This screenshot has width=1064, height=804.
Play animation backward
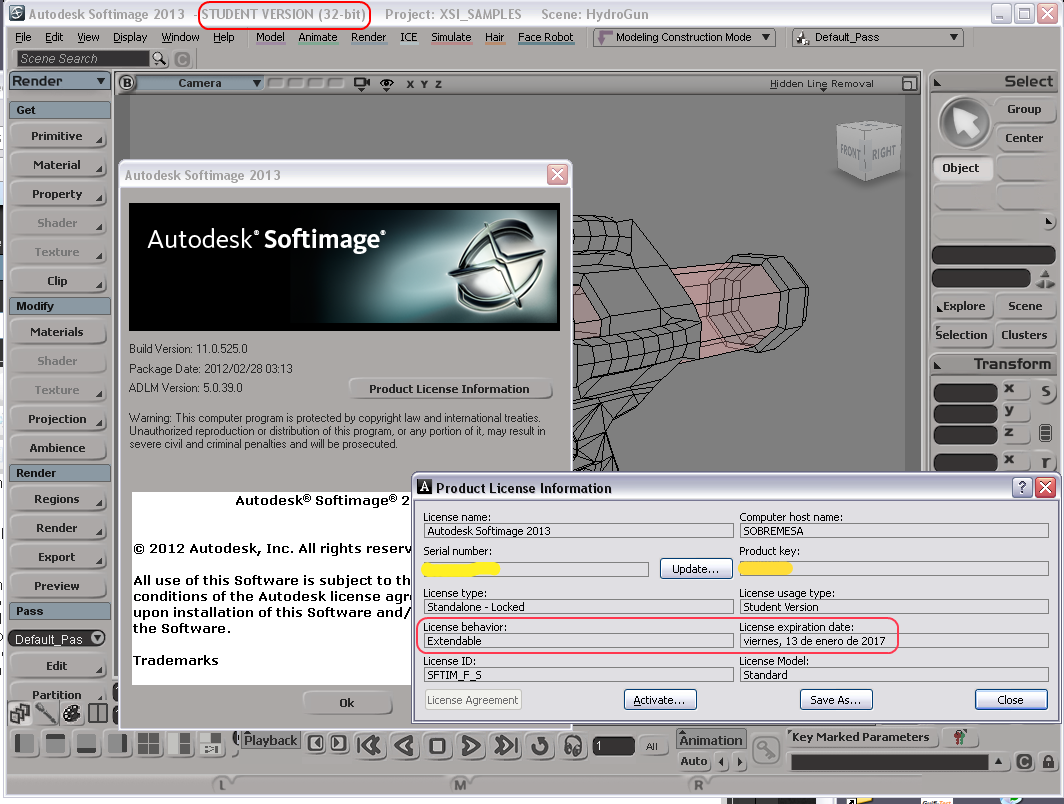pos(404,746)
